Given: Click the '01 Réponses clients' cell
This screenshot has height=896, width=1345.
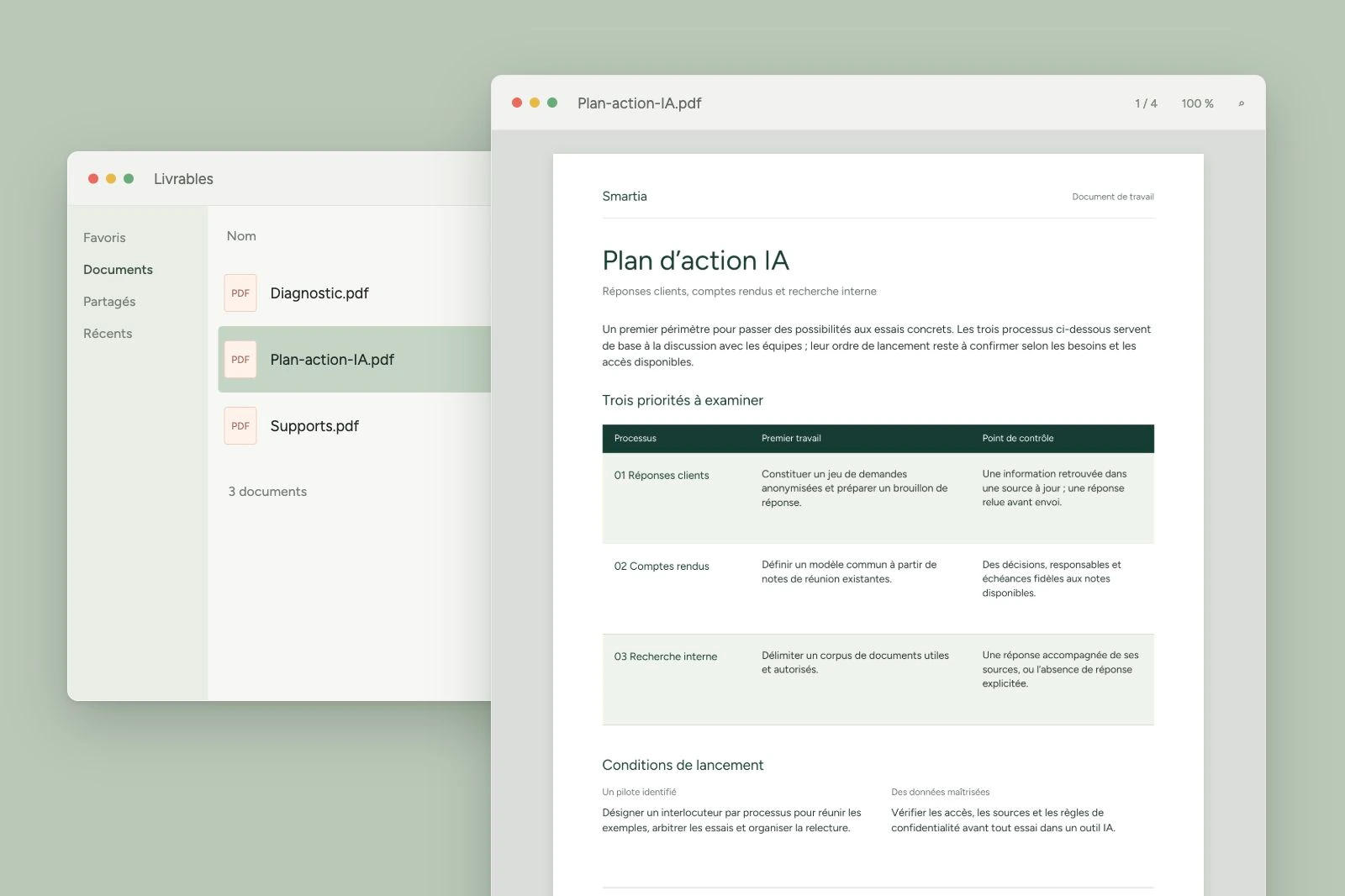Looking at the screenshot, I should point(662,476).
